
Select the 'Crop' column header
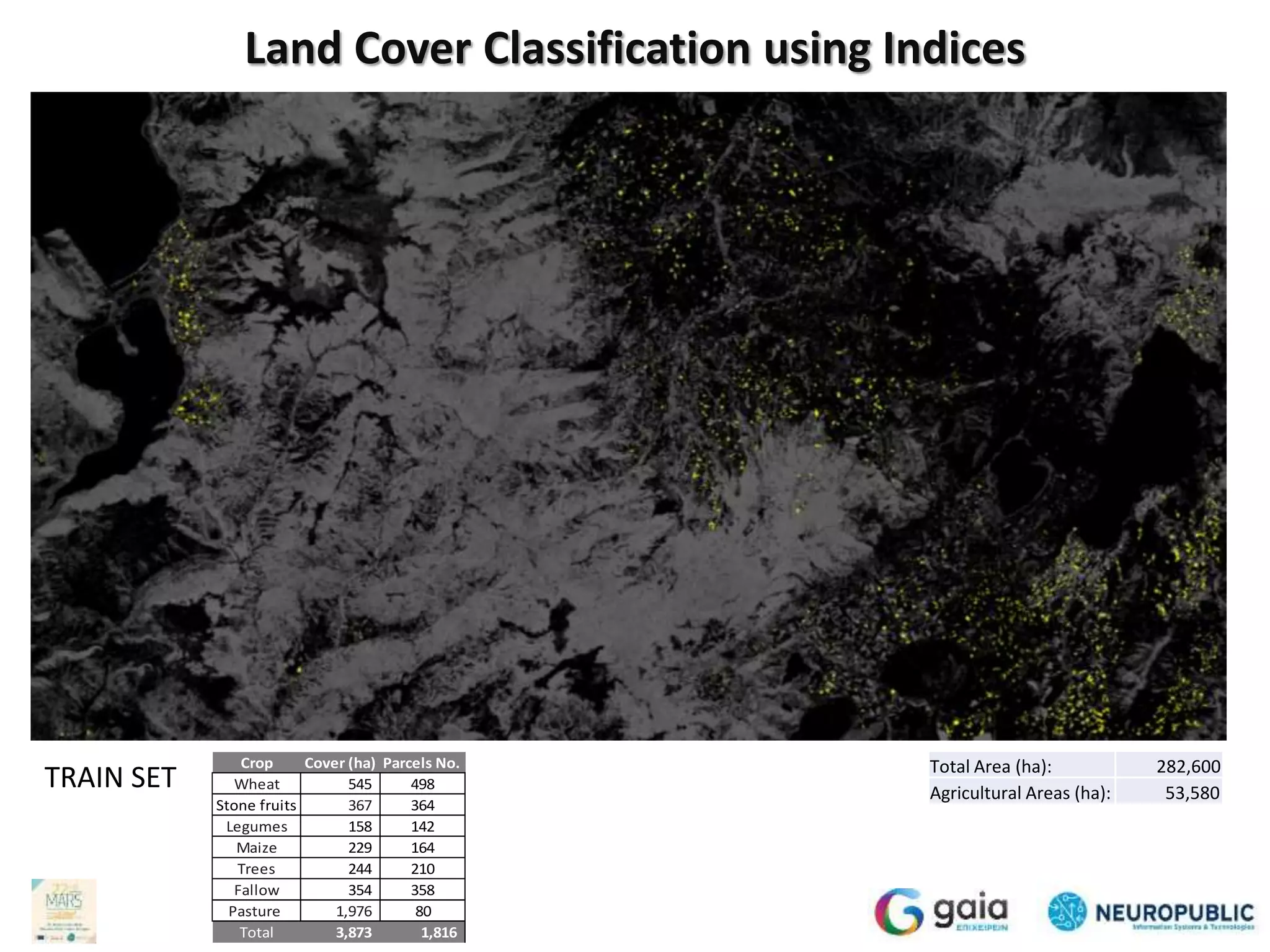point(257,763)
